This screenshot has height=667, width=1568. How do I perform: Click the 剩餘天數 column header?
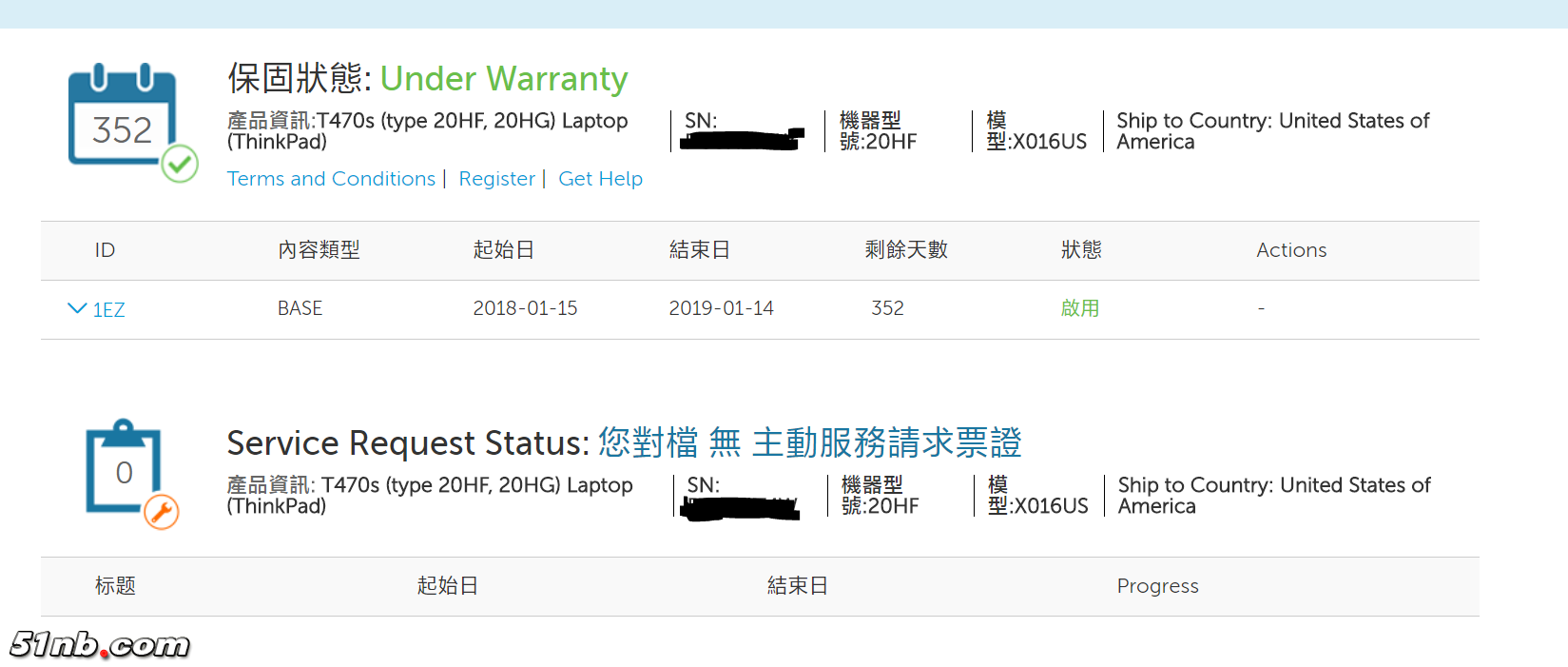(x=906, y=250)
